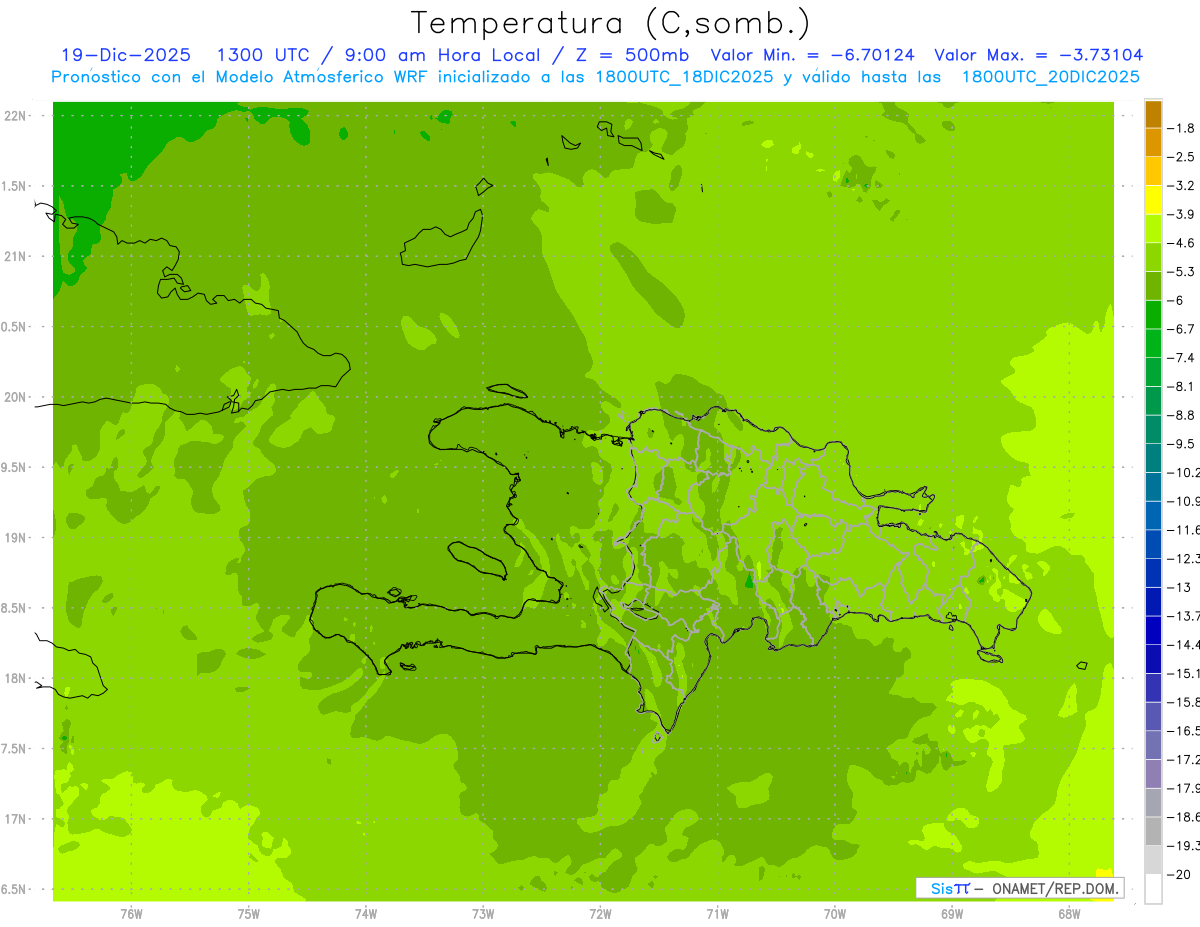The image size is (1200, 927).
Task: Click the "72W" longitude label
Action: point(600,914)
